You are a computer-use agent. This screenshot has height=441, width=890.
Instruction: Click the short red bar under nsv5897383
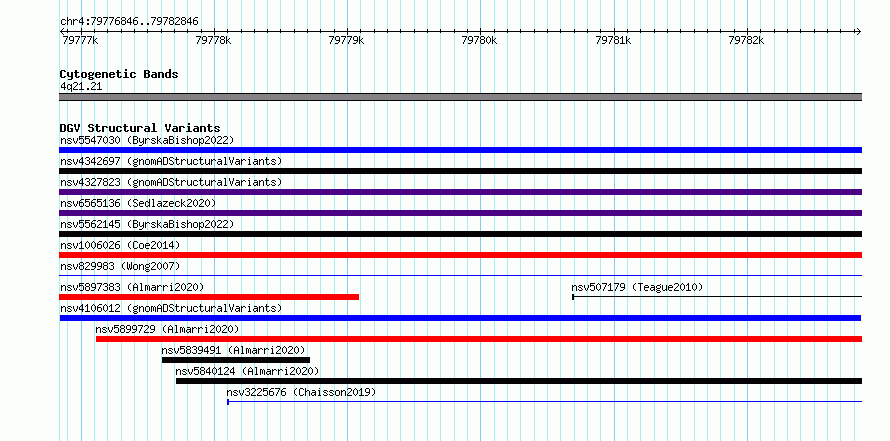[x=209, y=297]
